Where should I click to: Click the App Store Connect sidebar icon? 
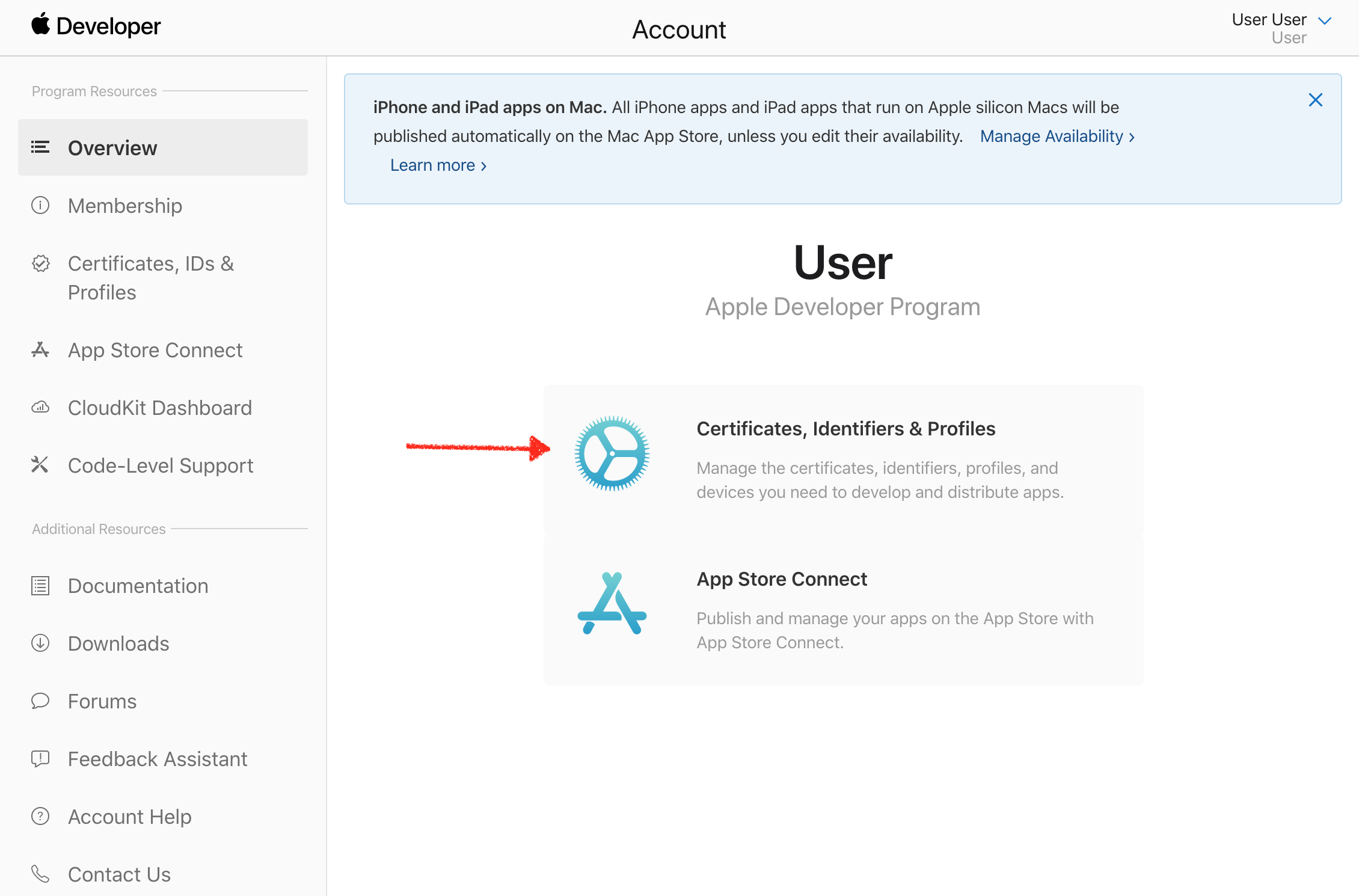[40, 350]
